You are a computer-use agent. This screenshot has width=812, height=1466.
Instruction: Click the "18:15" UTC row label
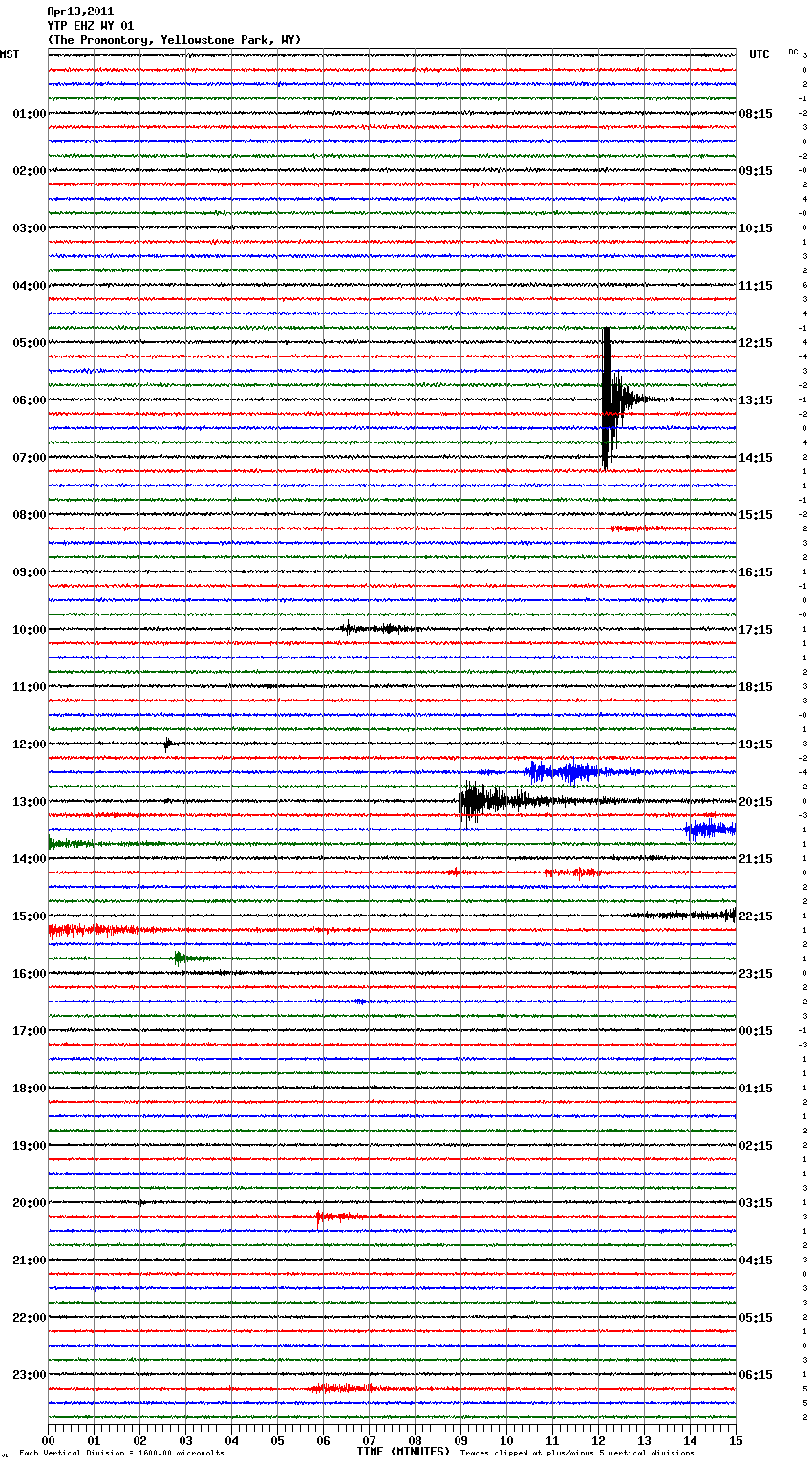pos(756,687)
